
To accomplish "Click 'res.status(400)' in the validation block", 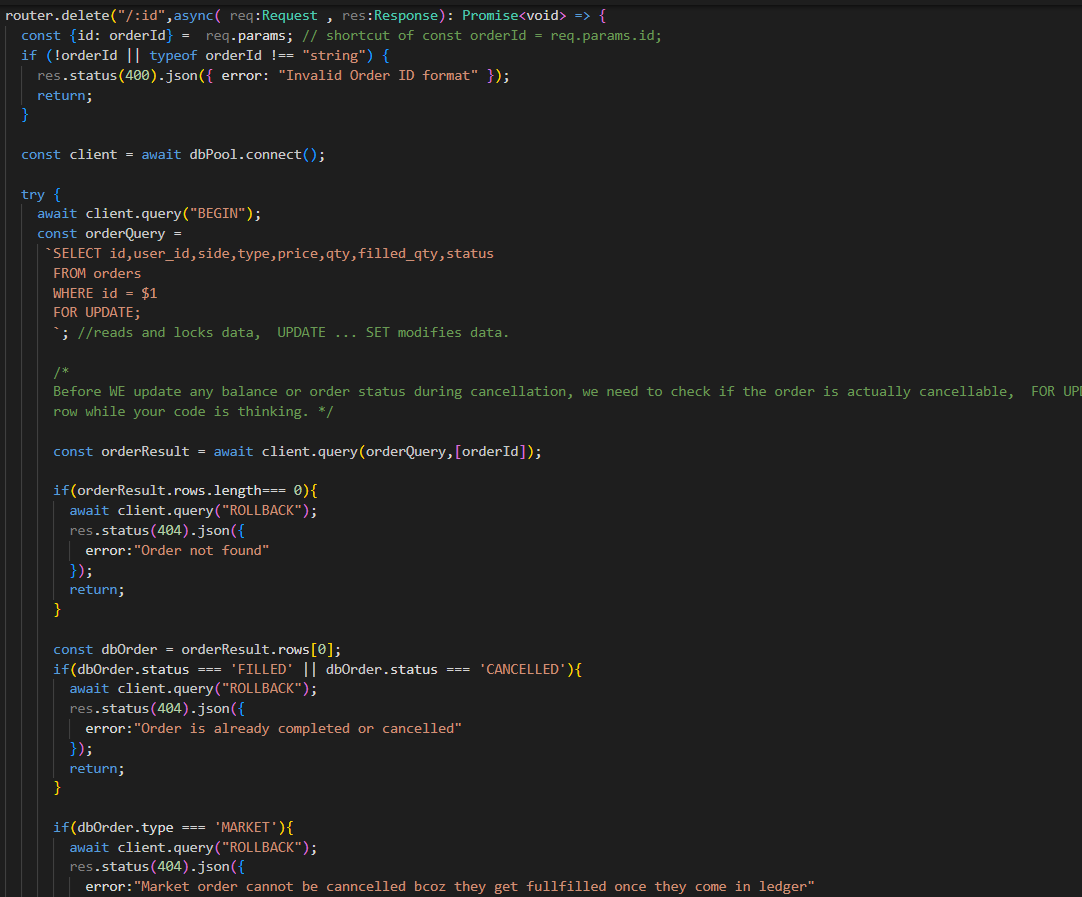I will pyautogui.click(x=98, y=75).
